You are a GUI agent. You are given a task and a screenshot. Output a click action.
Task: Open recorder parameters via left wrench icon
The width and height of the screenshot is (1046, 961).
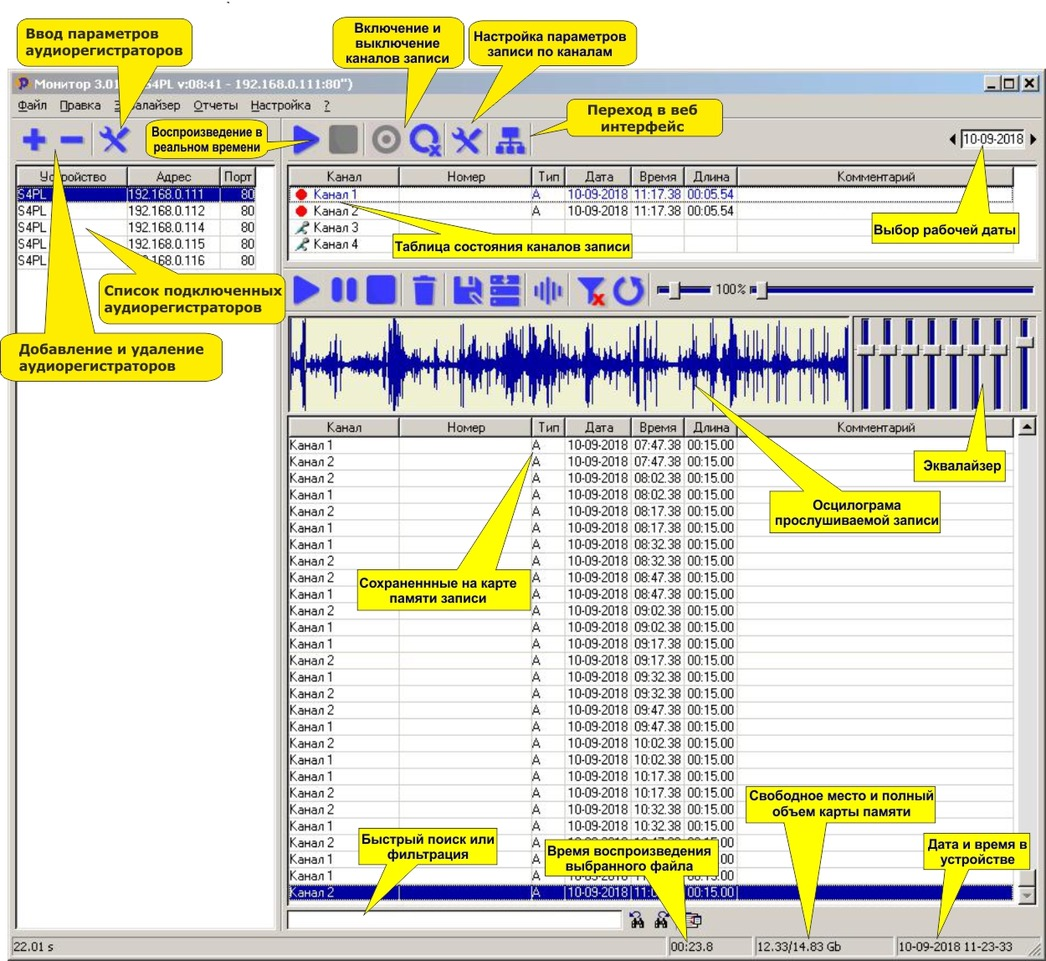point(115,141)
